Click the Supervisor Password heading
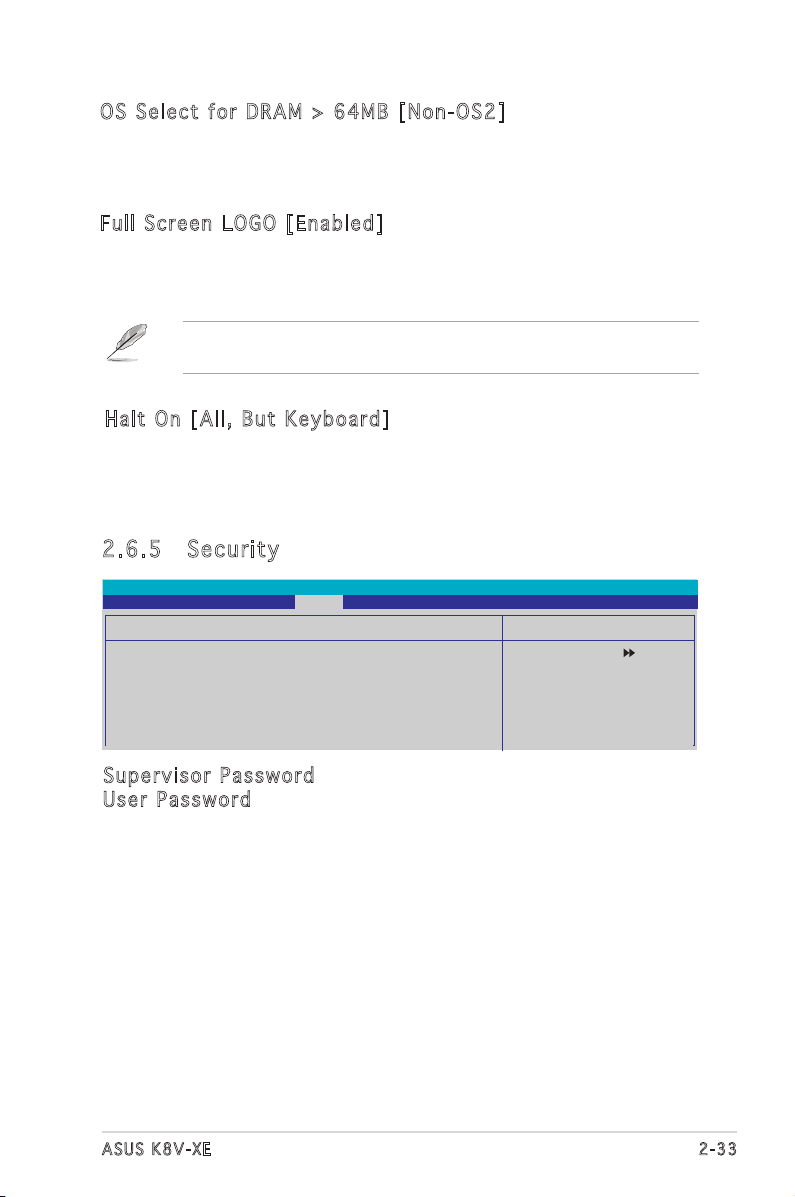 (208, 776)
